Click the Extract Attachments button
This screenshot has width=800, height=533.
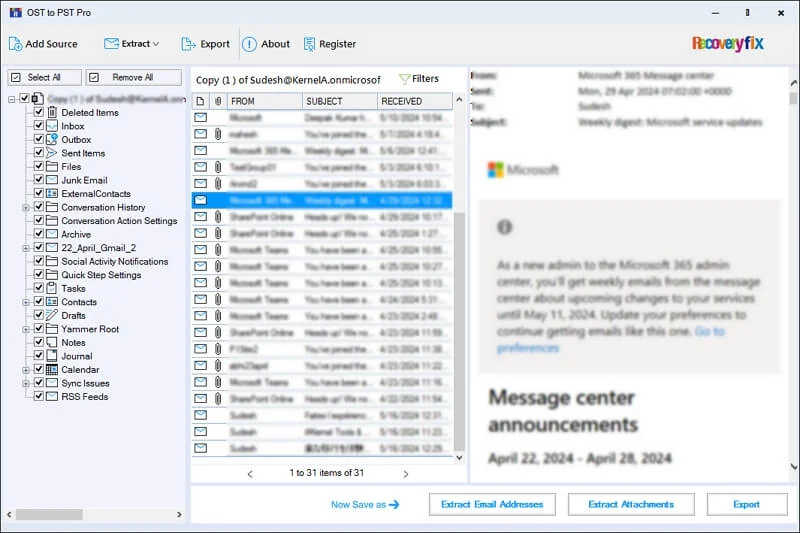point(631,504)
